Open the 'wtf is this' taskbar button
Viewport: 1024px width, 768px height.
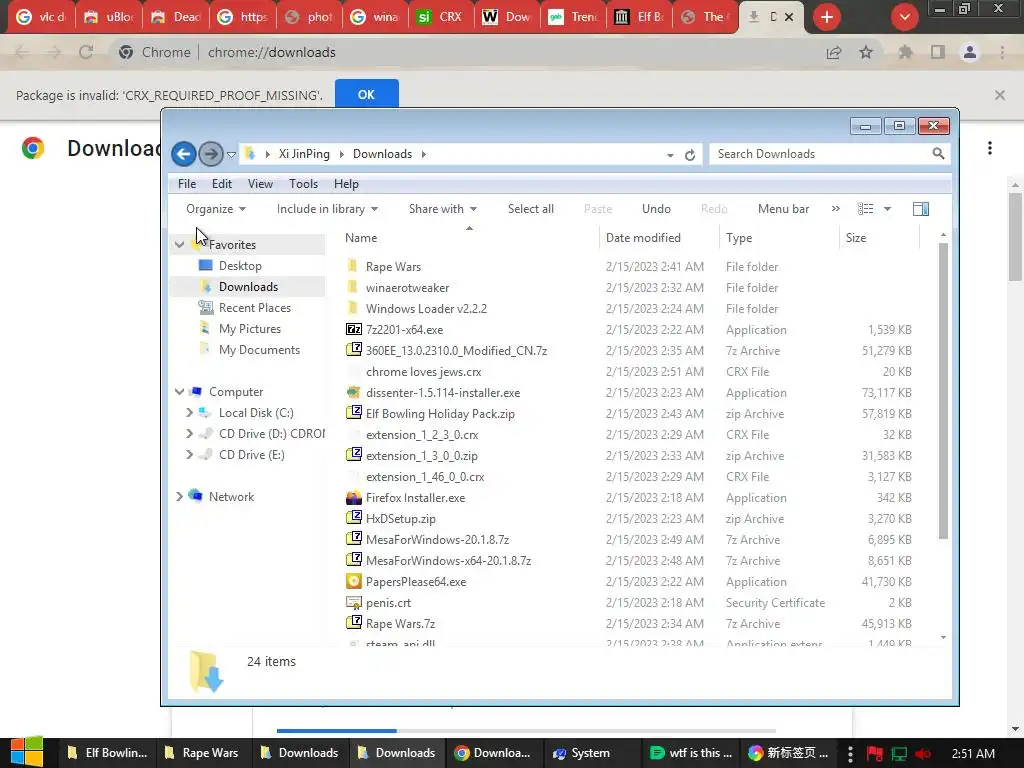tap(691, 753)
